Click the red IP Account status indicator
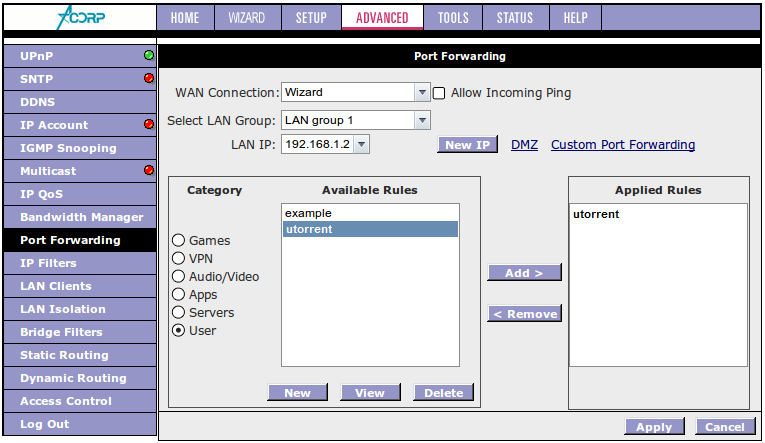Viewport: 765px width, 443px height. coord(149,124)
